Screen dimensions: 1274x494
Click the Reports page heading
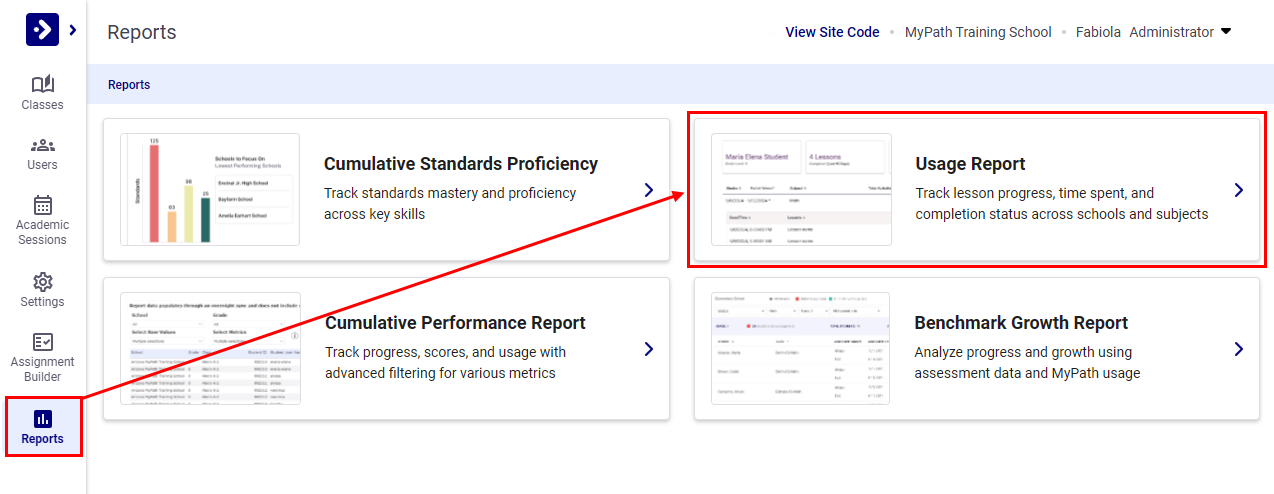tap(142, 32)
